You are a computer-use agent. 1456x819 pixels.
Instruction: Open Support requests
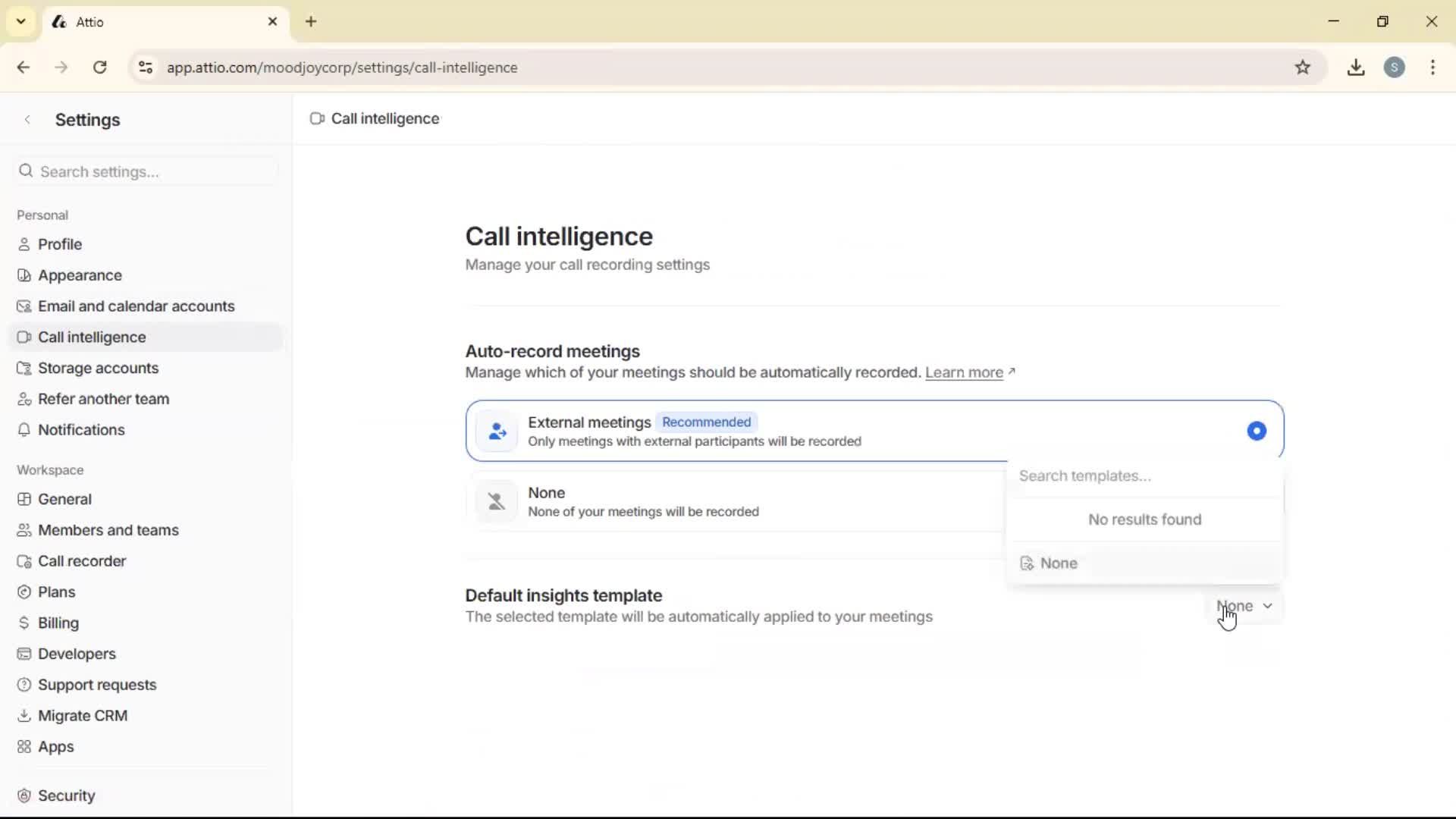click(97, 684)
